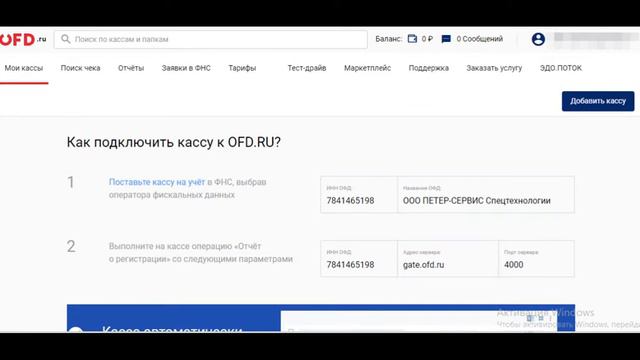
Task: Select the Тест-драйв tab
Action: (307, 68)
